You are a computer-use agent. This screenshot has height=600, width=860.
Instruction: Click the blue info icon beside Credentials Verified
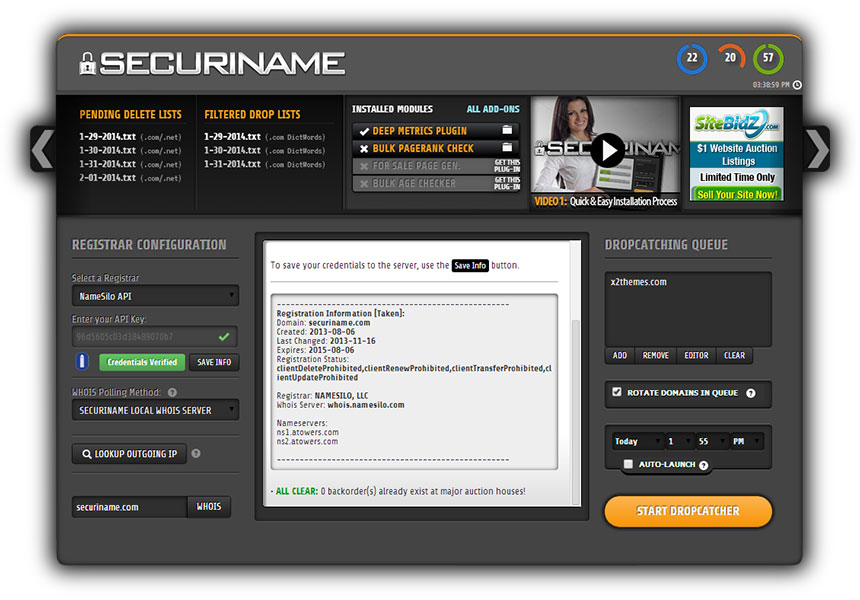pyautogui.click(x=82, y=361)
